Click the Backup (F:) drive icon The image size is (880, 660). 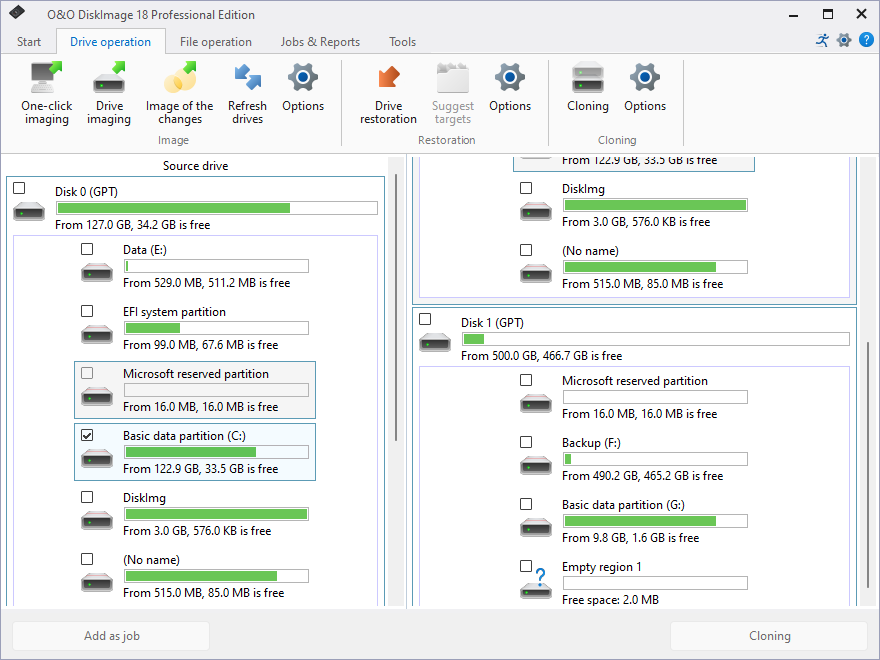click(536, 465)
